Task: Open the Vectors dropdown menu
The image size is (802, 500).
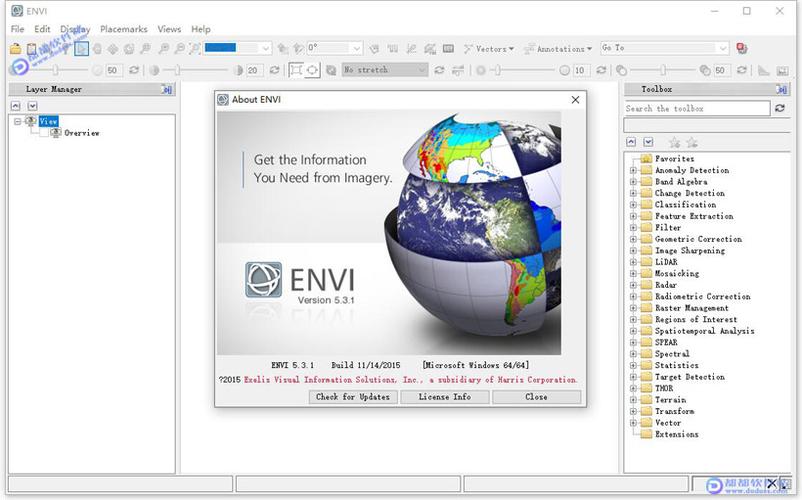Action: [488, 49]
